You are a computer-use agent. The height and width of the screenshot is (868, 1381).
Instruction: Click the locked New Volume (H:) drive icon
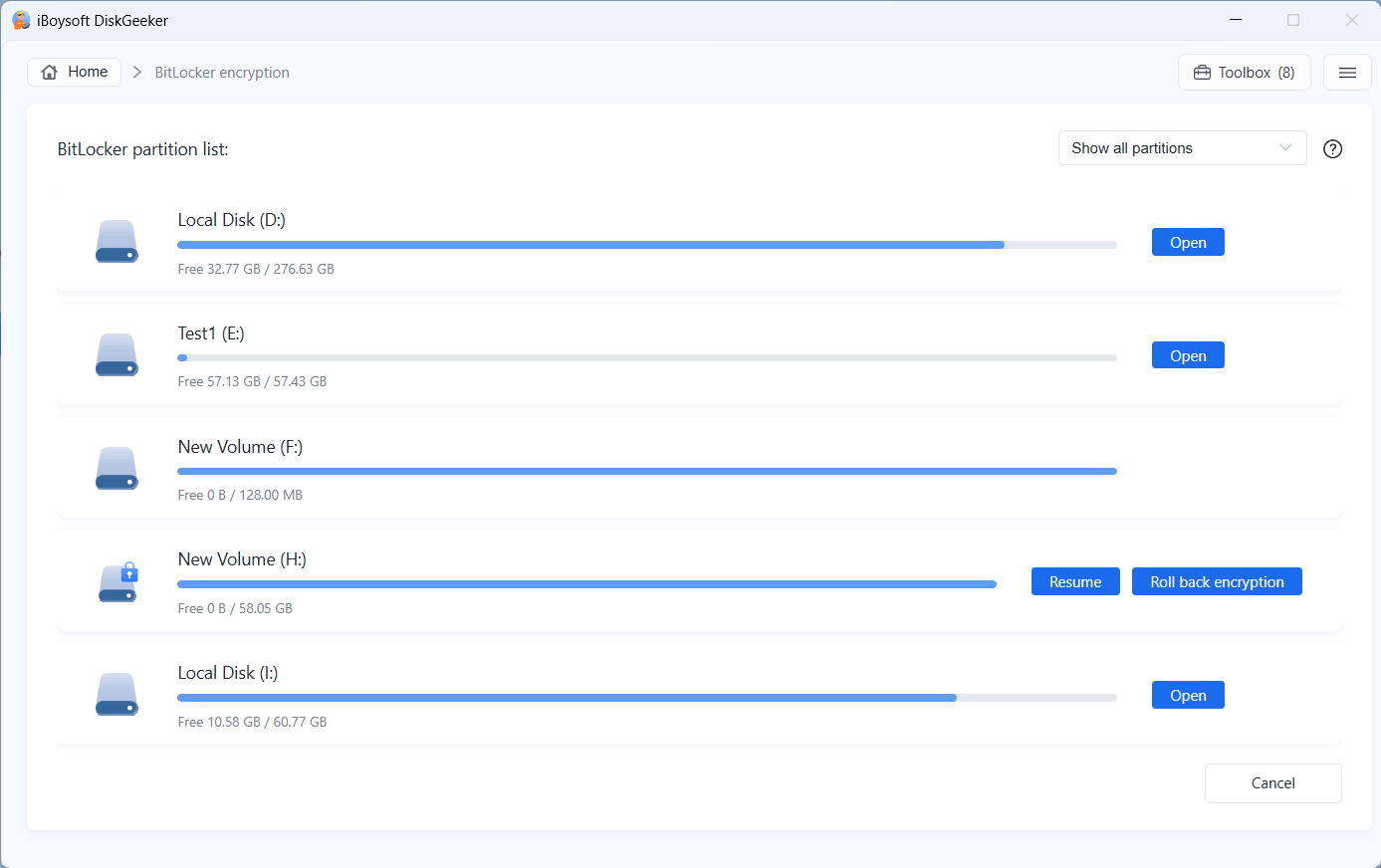(x=117, y=581)
